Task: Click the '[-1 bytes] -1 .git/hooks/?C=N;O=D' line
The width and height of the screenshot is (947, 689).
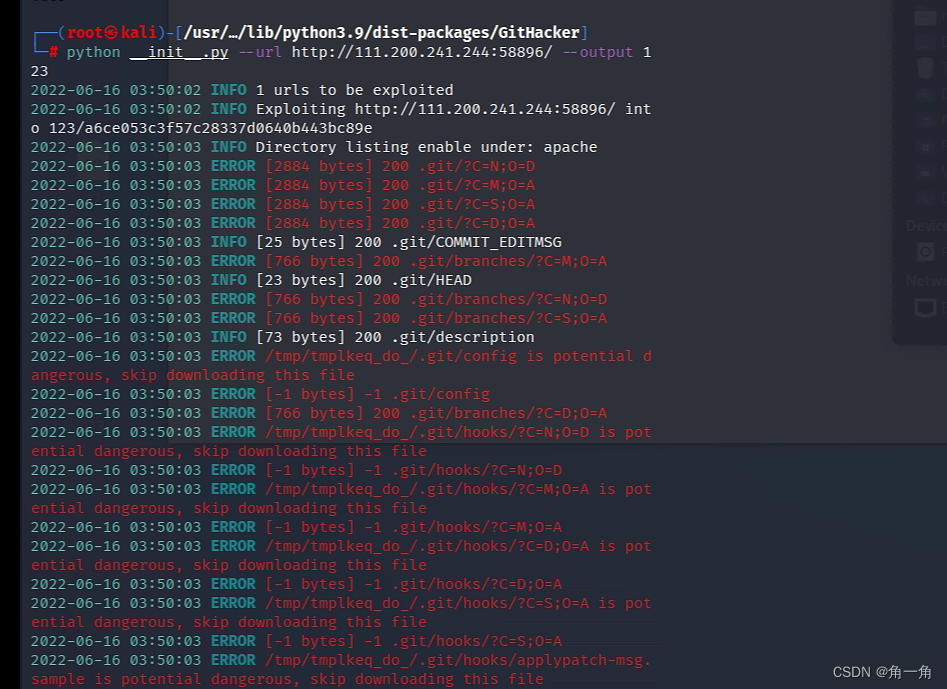Action: (414, 470)
